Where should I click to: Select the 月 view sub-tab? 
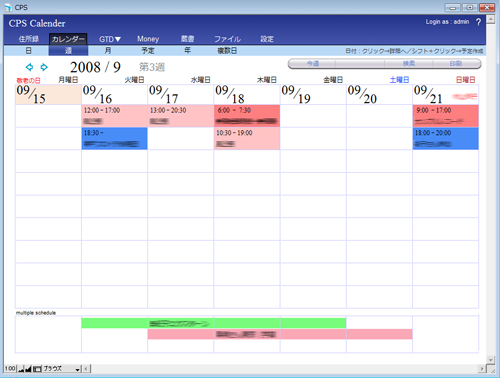point(108,51)
